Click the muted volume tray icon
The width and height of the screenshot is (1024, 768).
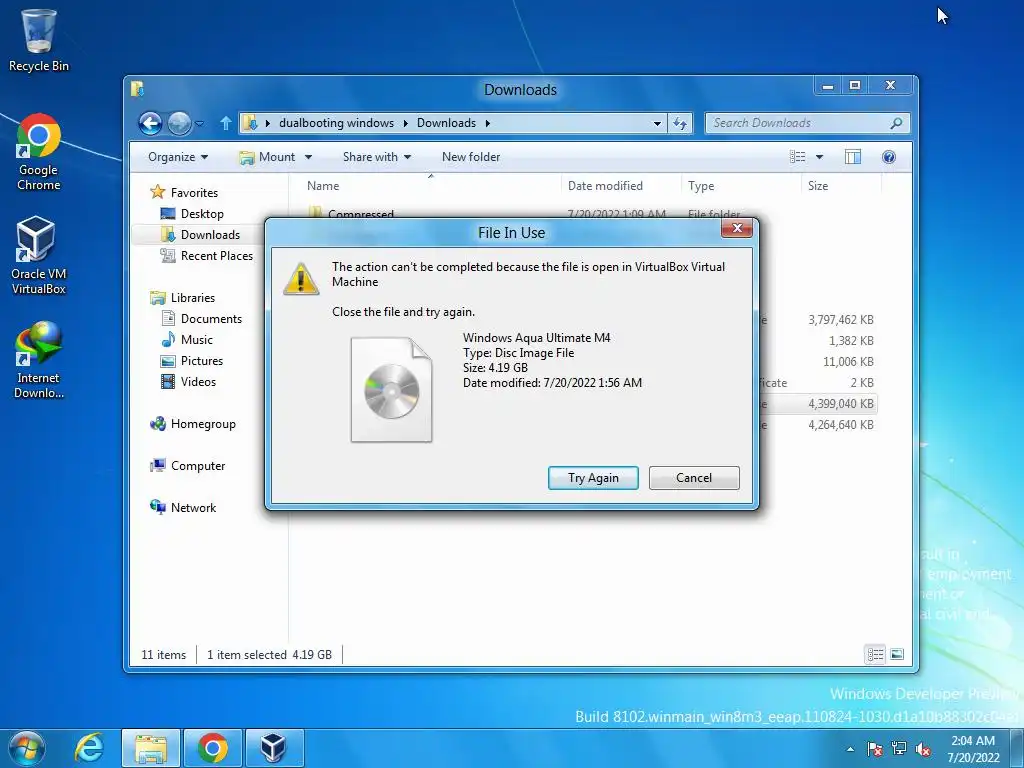[923, 749]
